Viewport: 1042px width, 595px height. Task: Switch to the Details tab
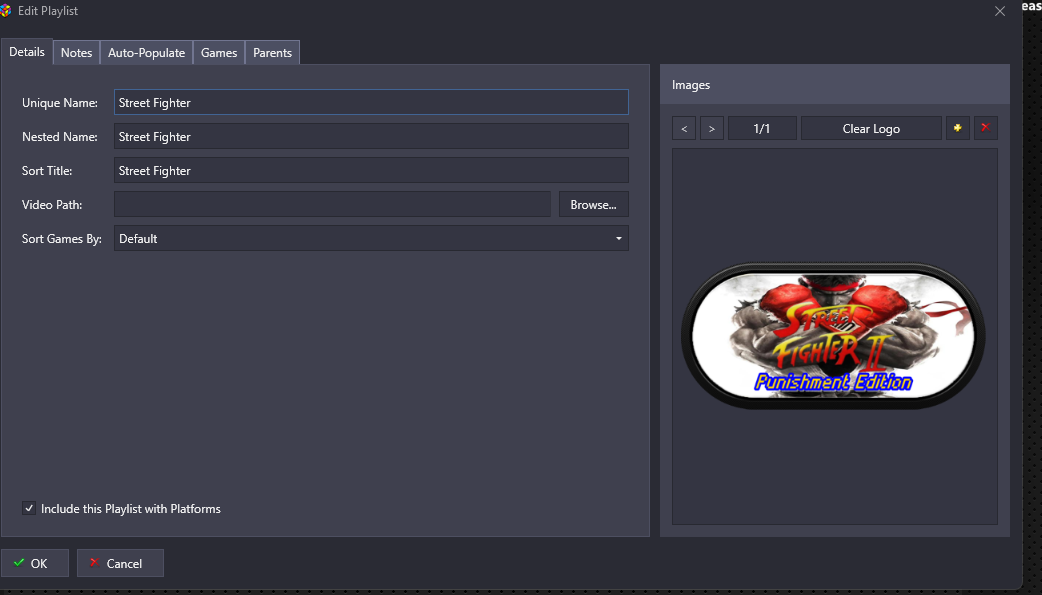click(27, 52)
